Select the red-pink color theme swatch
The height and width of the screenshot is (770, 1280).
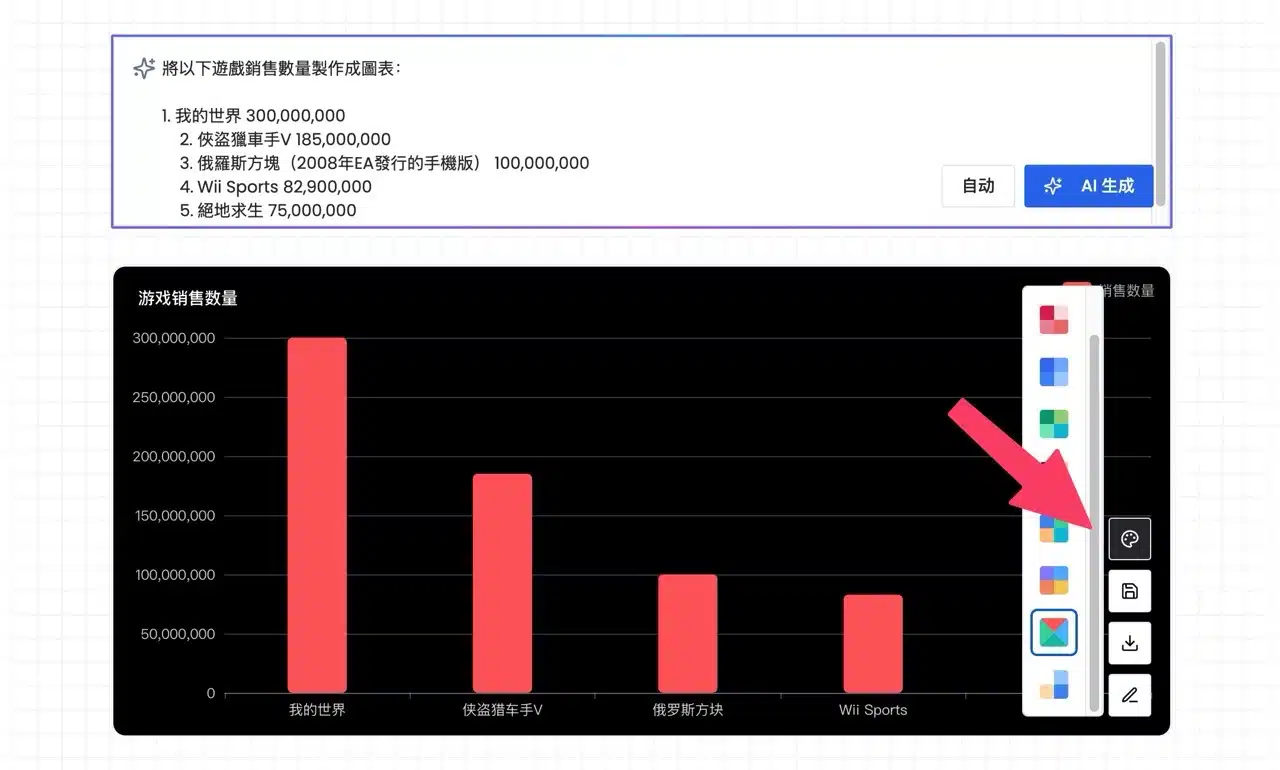[1054, 320]
